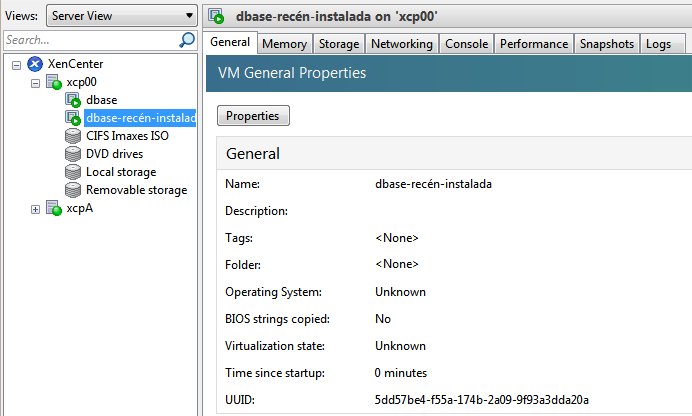Viewport: 692px width, 416px height.
Task: Click the Folder value <None>
Action: [397, 264]
